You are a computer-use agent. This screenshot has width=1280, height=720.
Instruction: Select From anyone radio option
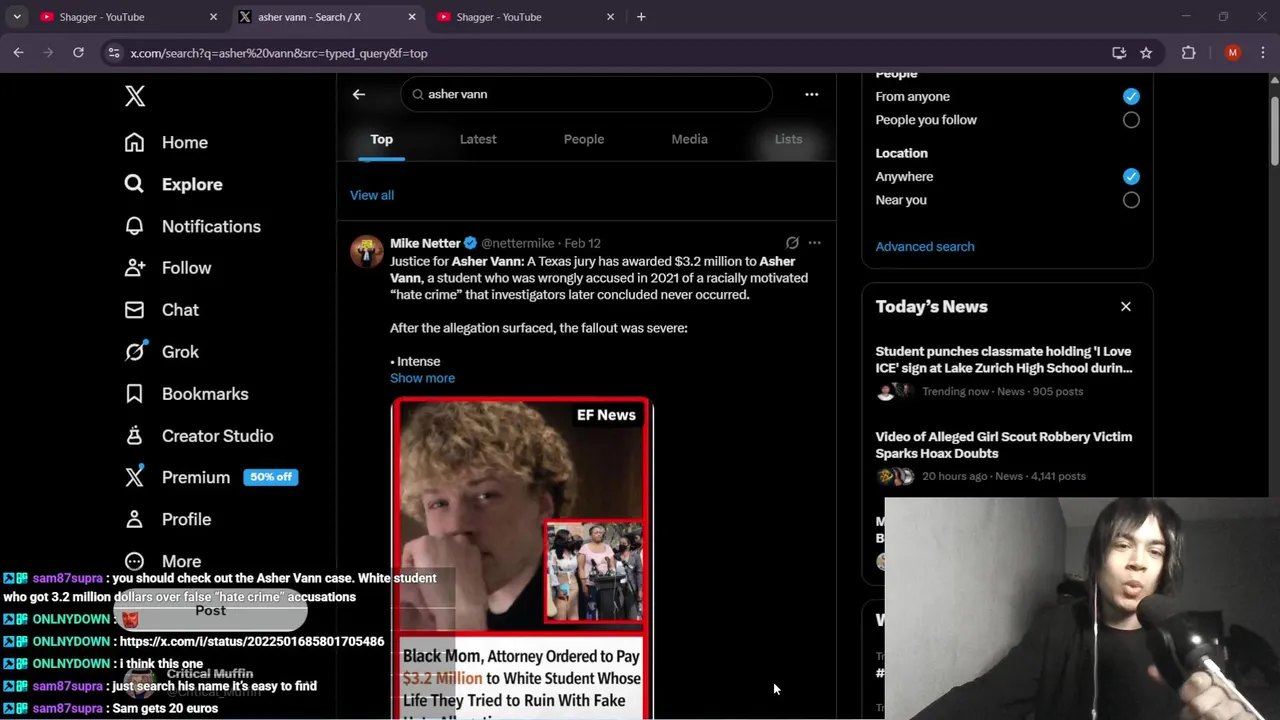click(1131, 96)
